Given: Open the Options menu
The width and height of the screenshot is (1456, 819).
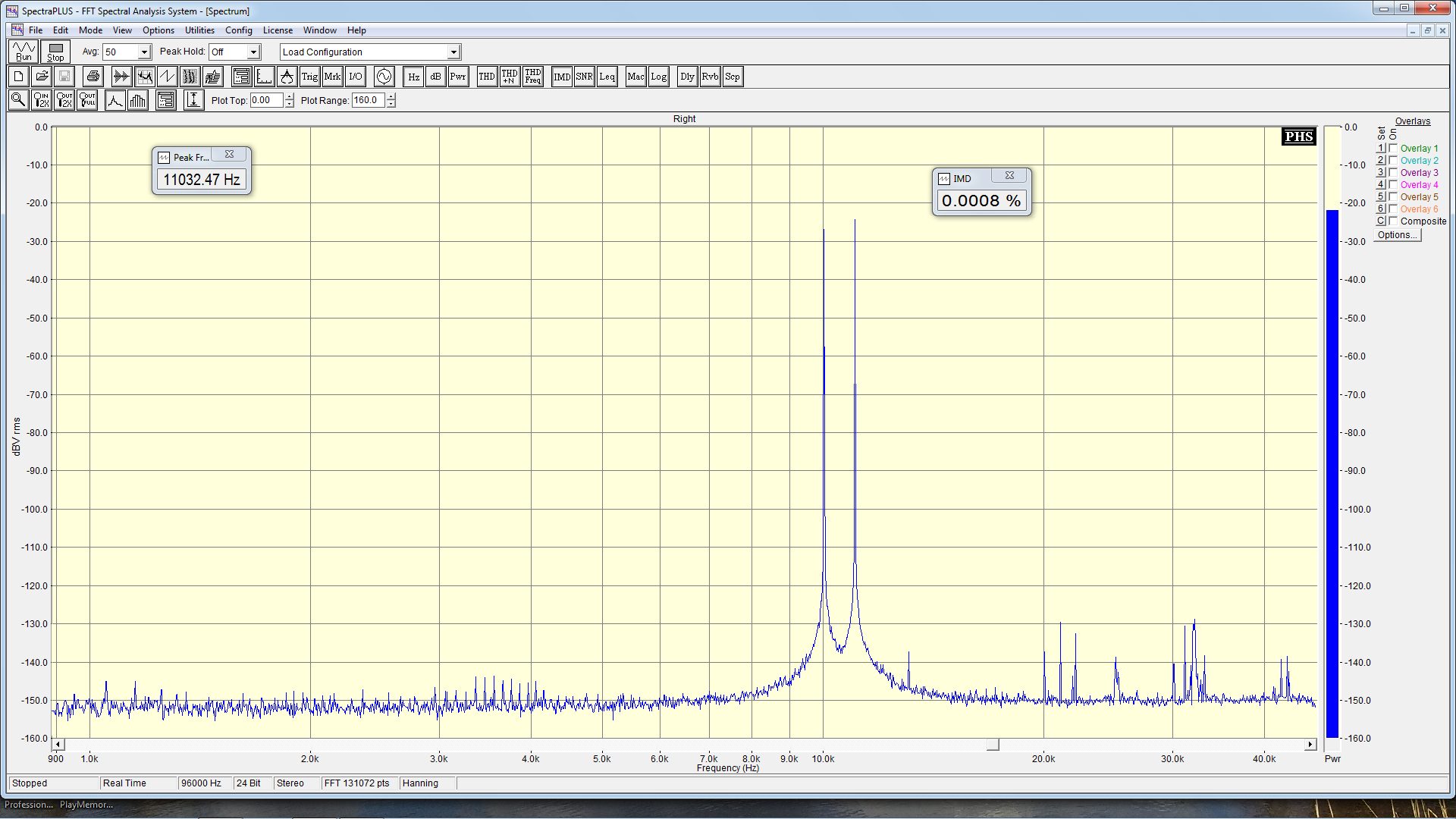Looking at the screenshot, I should (x=158, y=30).
